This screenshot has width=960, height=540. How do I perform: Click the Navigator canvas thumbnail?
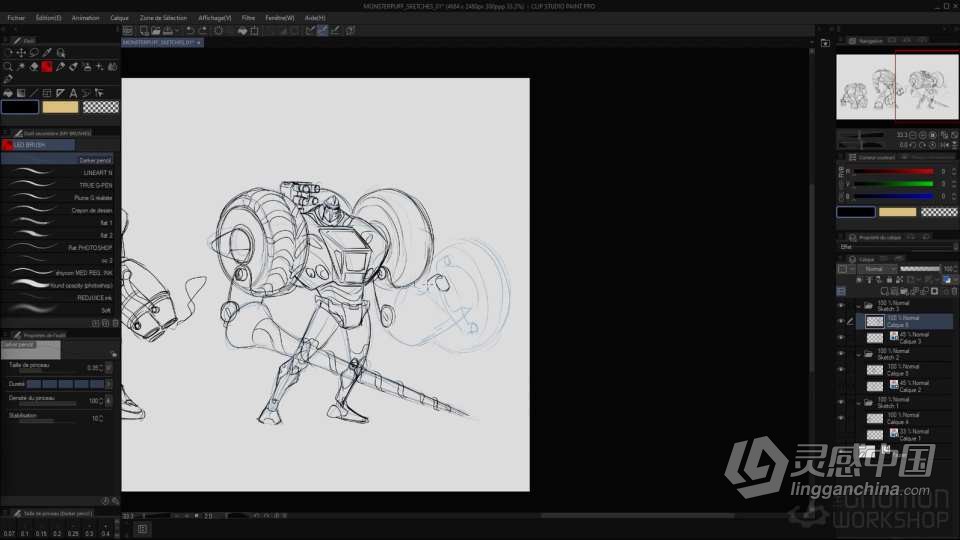(x=897, y=87)
